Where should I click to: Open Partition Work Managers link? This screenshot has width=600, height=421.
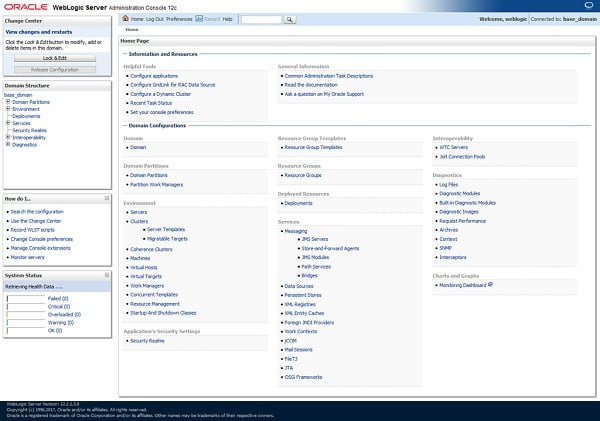pyautogui.click(x=157, y=184)
